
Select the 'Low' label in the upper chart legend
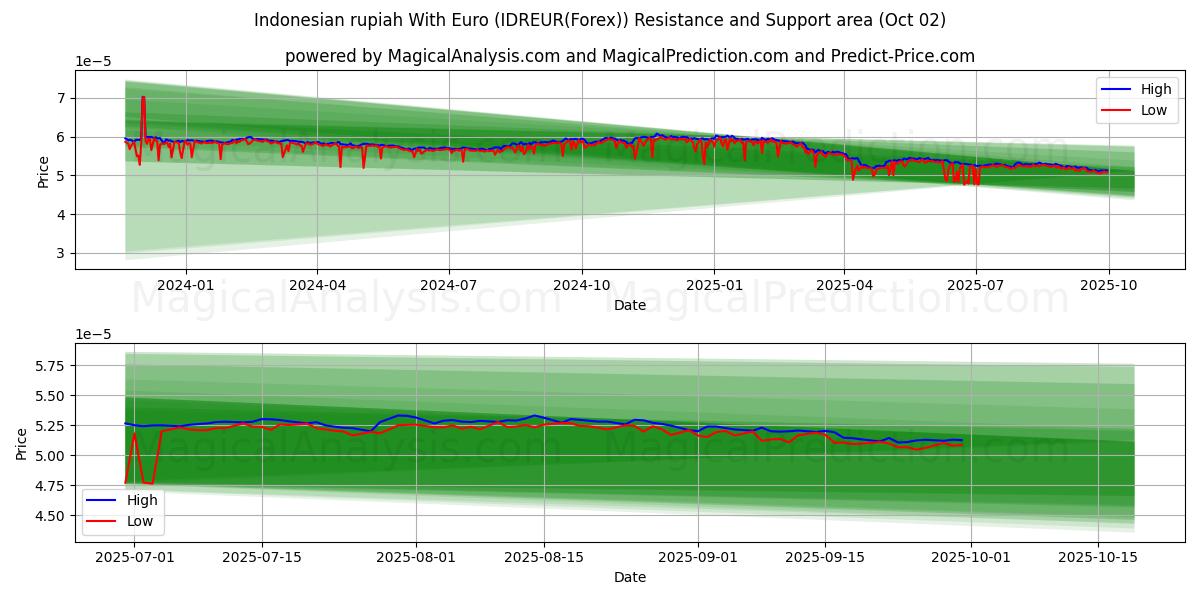pos(1153,110)
